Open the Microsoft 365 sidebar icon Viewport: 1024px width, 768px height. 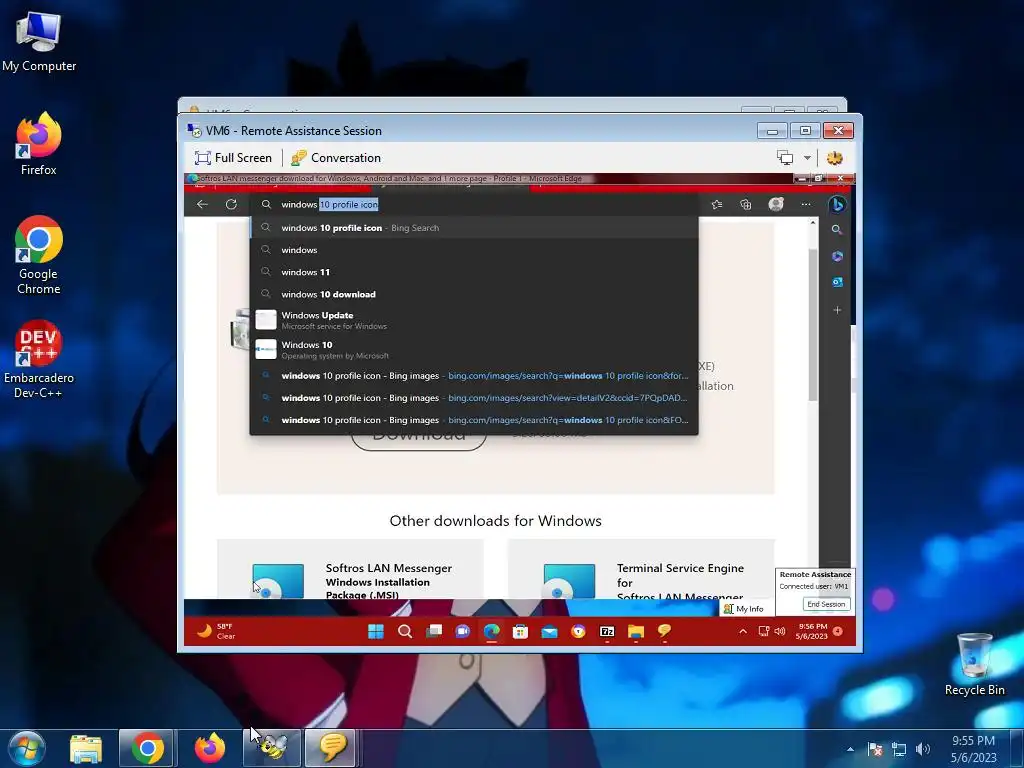(837, 256)
